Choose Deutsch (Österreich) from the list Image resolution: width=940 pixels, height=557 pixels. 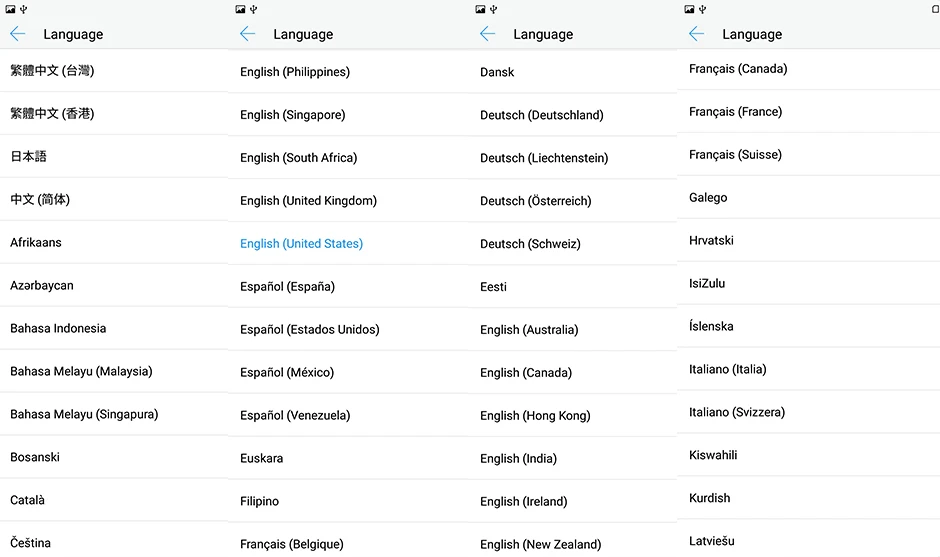535,200
